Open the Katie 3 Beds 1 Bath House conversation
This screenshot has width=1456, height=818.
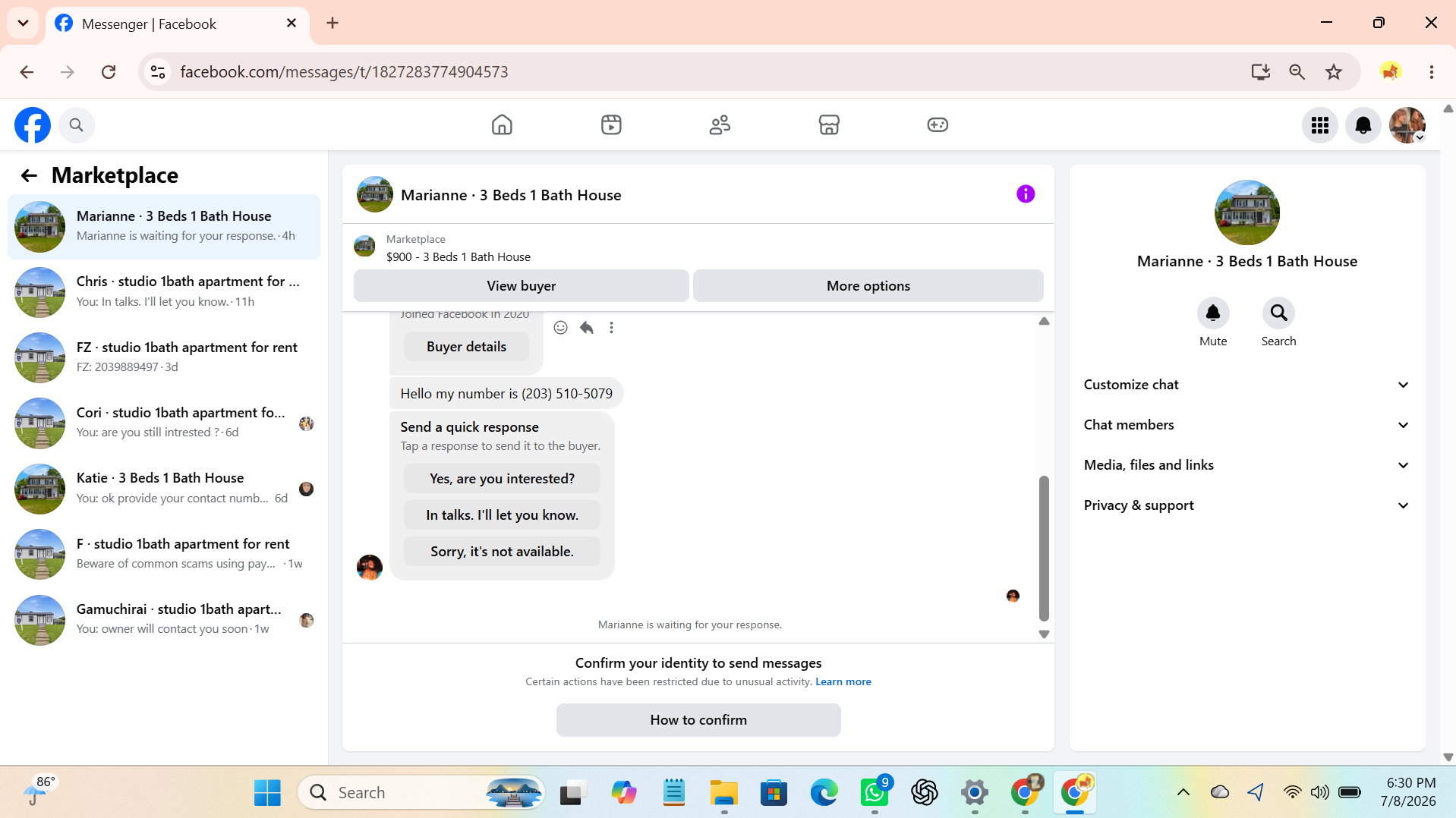tap(164, 489)
